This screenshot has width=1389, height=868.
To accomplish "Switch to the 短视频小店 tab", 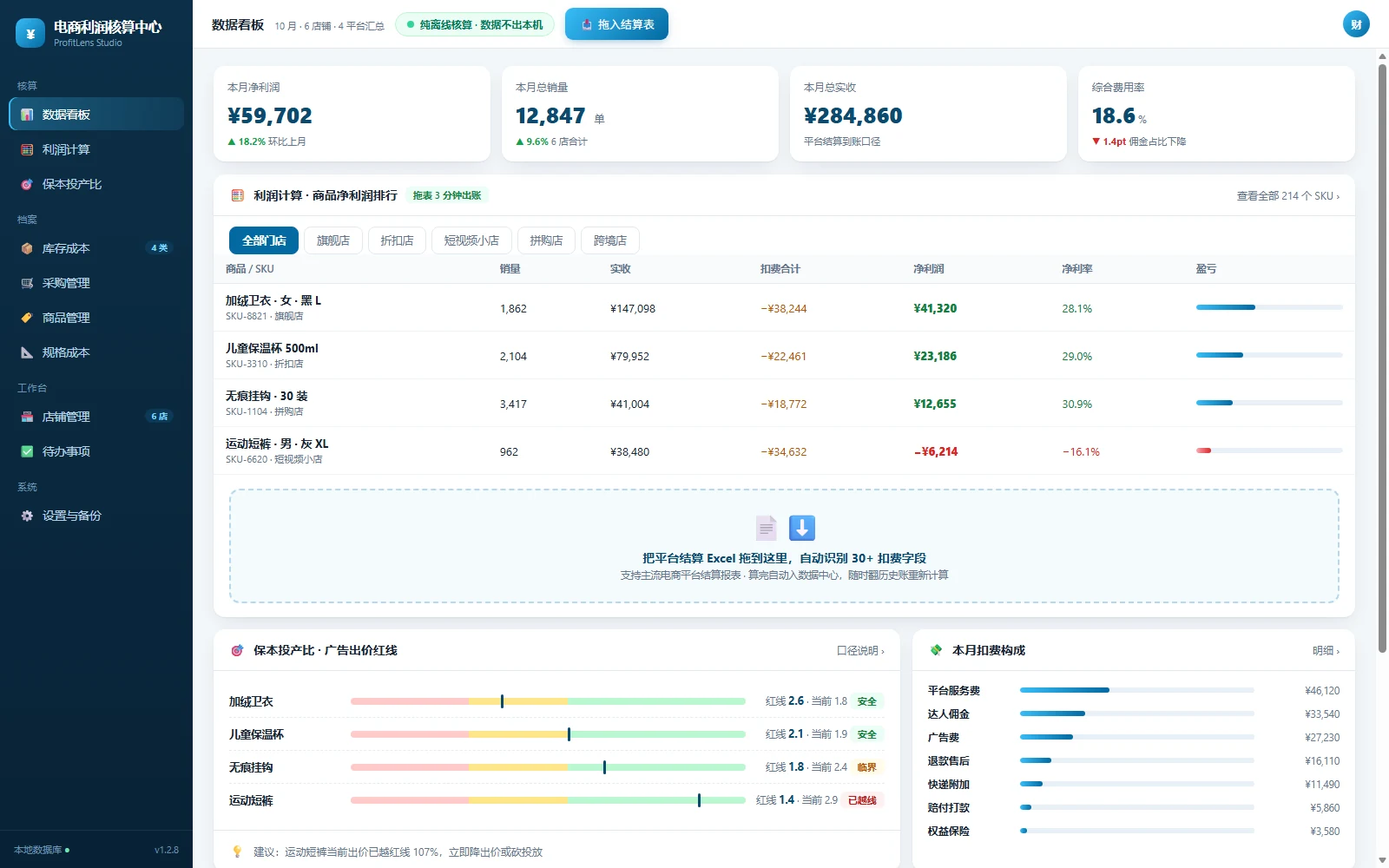I will (471, 240).
